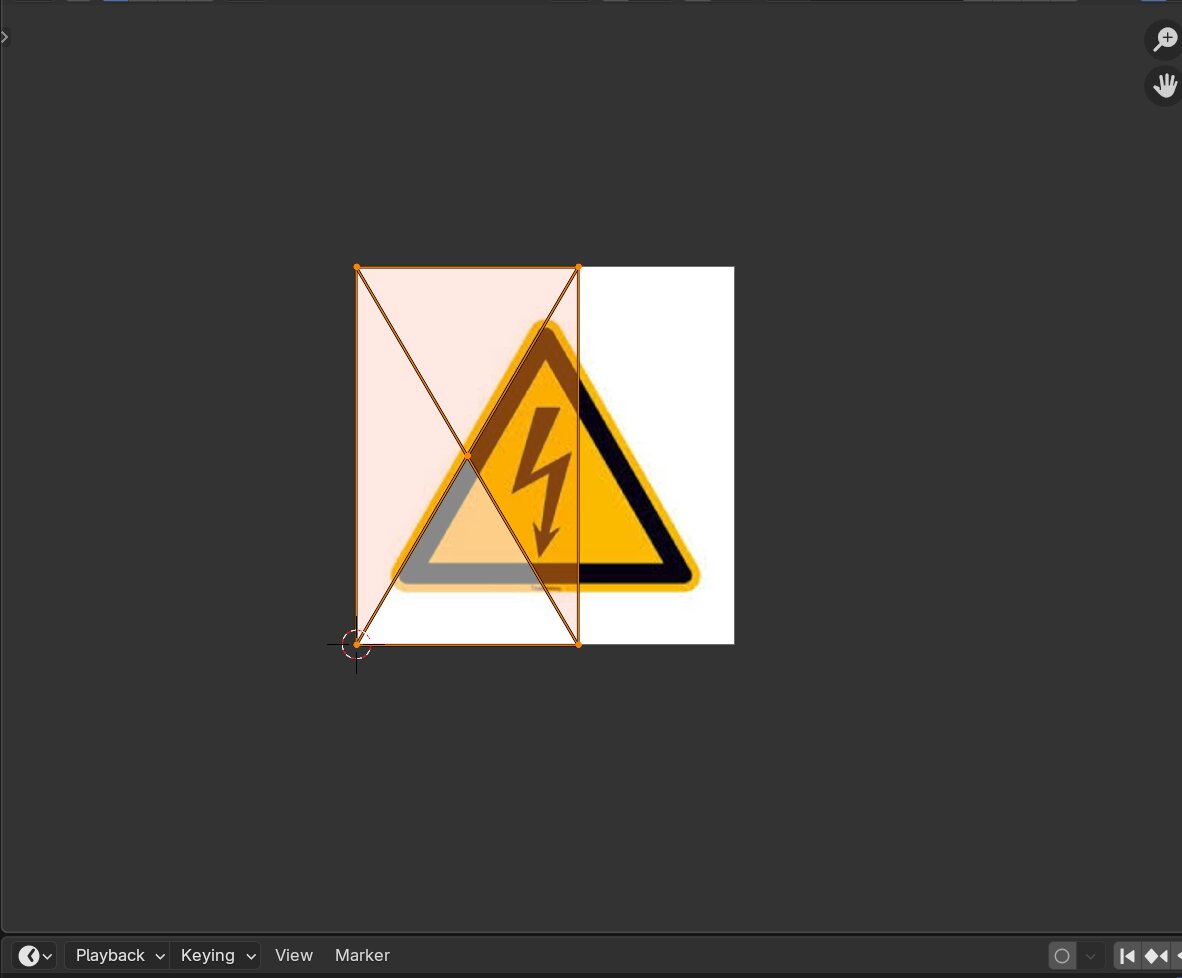Toggle the auto keying record button

(x=1061, y=956)
